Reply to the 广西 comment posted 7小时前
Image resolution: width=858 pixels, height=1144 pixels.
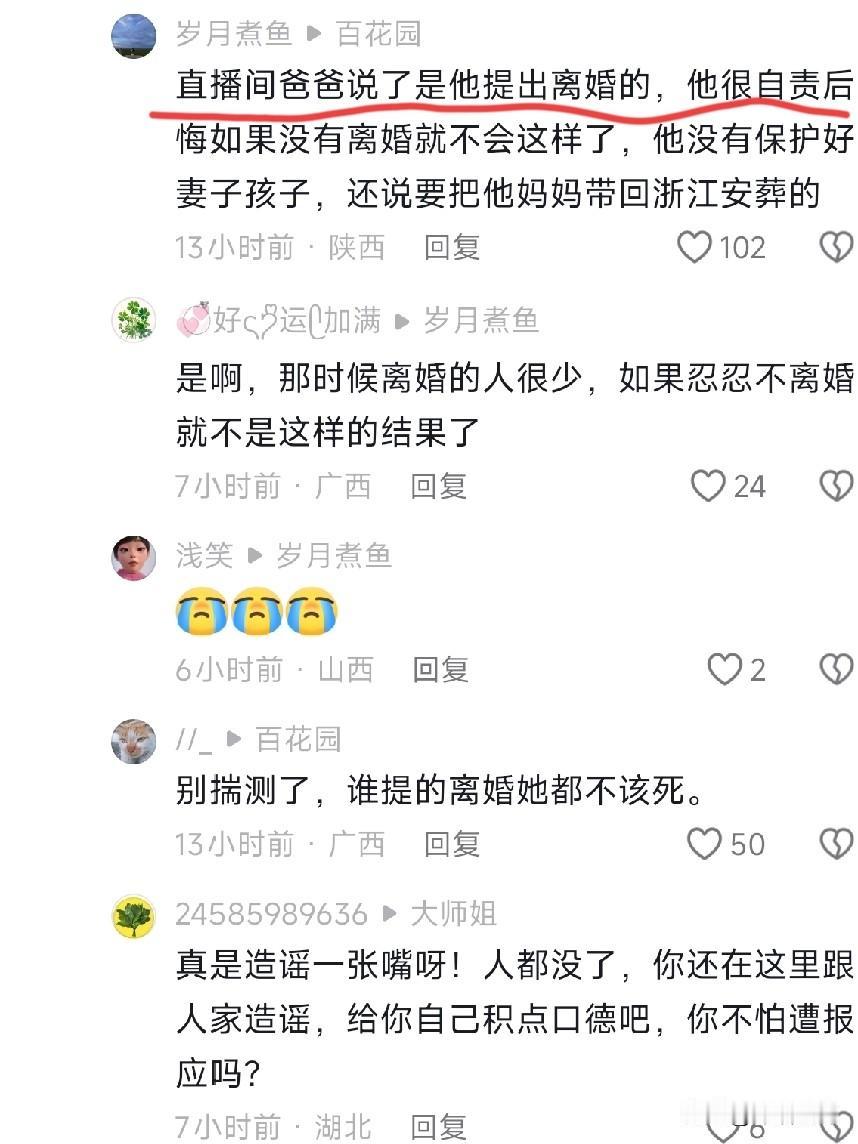(438, 486)
